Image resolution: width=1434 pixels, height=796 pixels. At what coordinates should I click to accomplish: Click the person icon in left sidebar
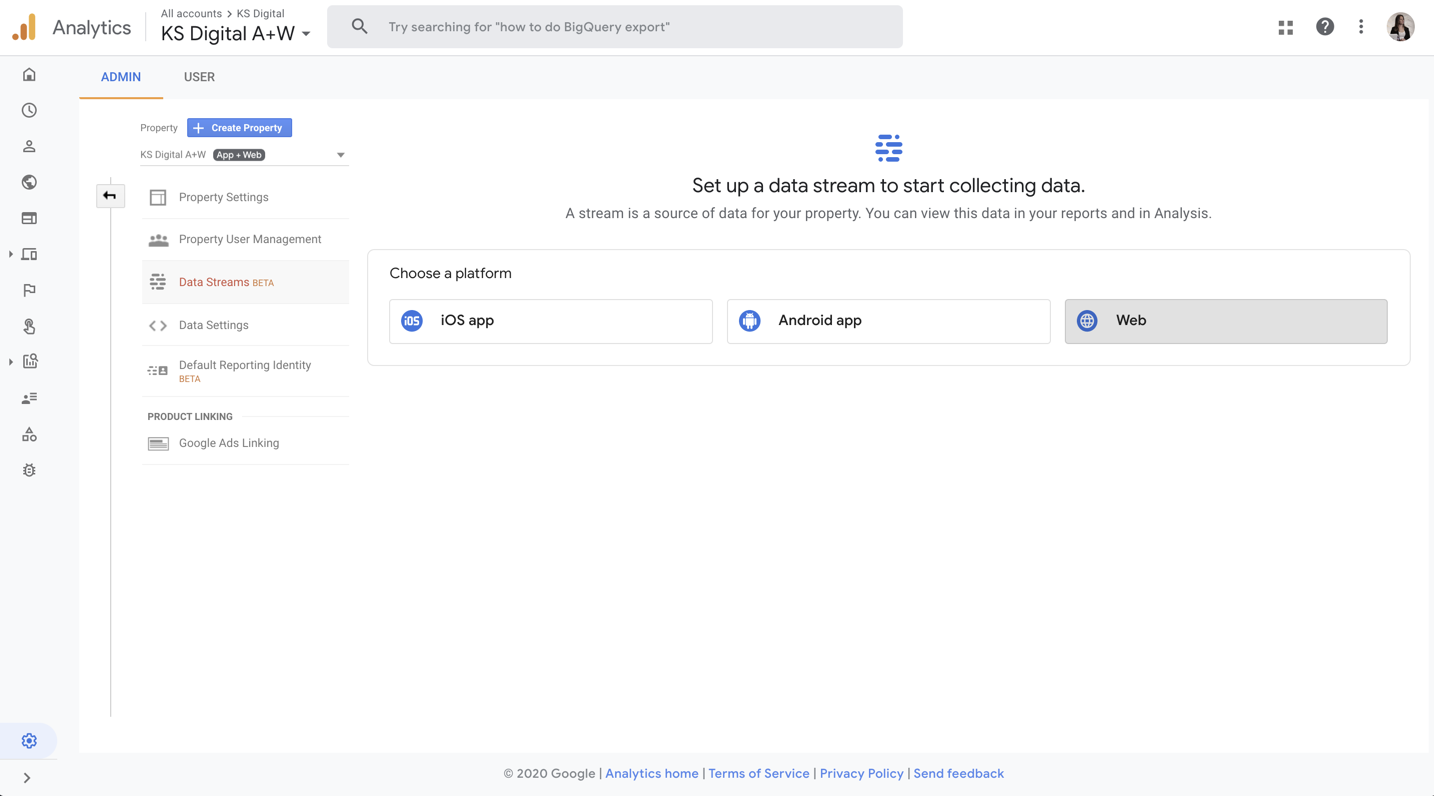coord(29,146)
